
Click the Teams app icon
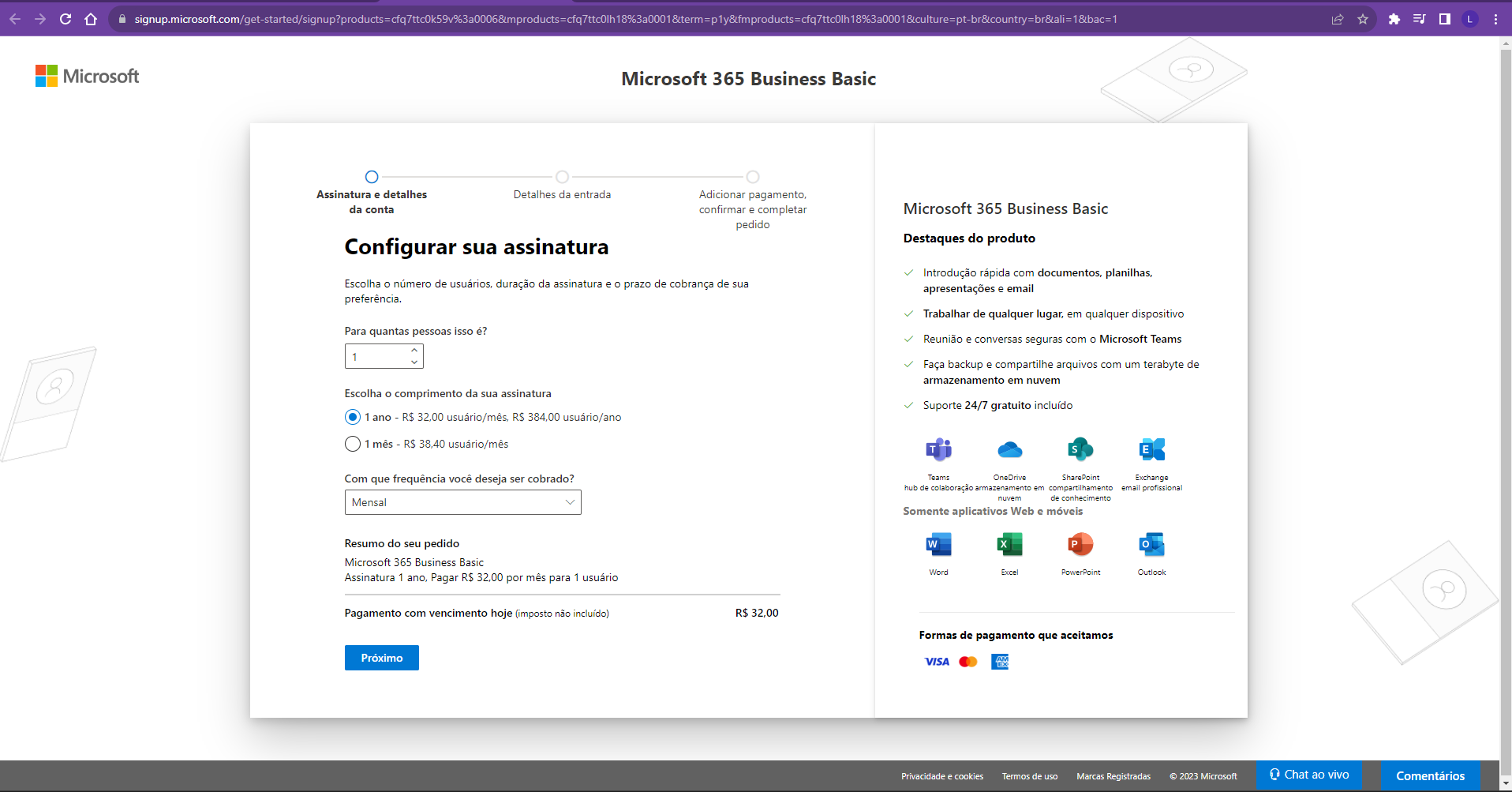tap(938, 449)
